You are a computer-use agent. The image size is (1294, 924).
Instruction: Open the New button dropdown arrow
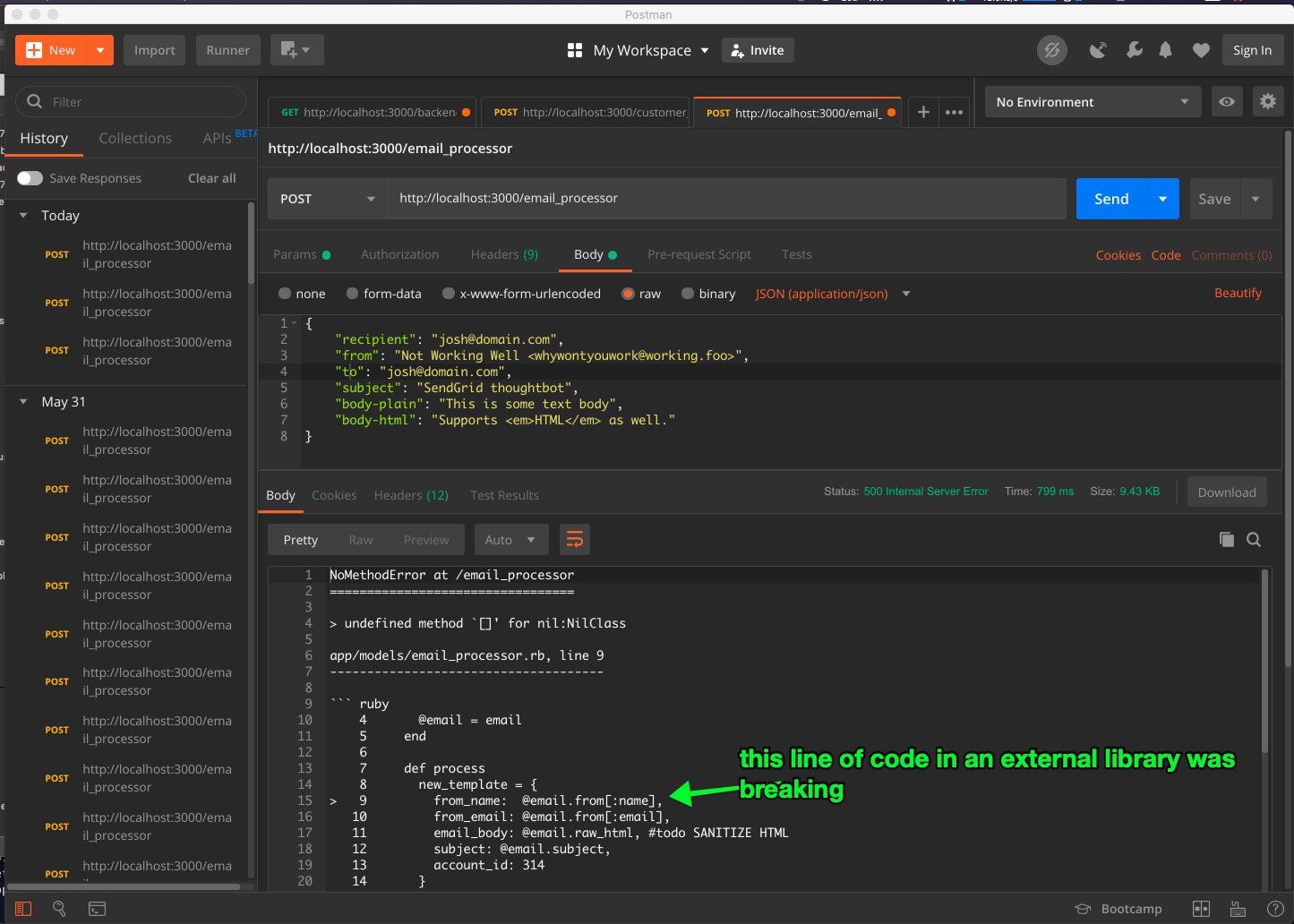click(100, 50)
